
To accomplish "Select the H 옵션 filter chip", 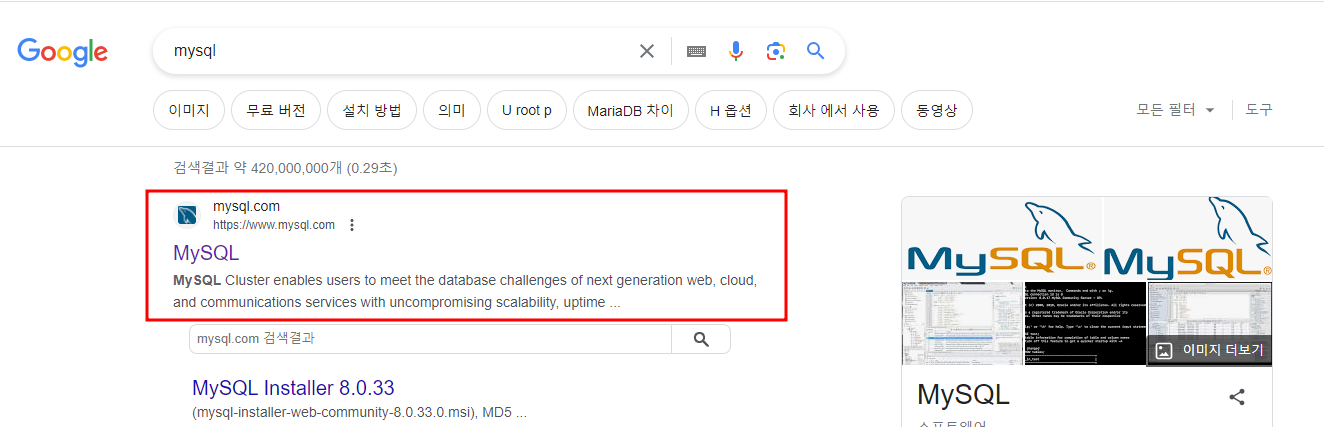I will (x=731, y=110).
